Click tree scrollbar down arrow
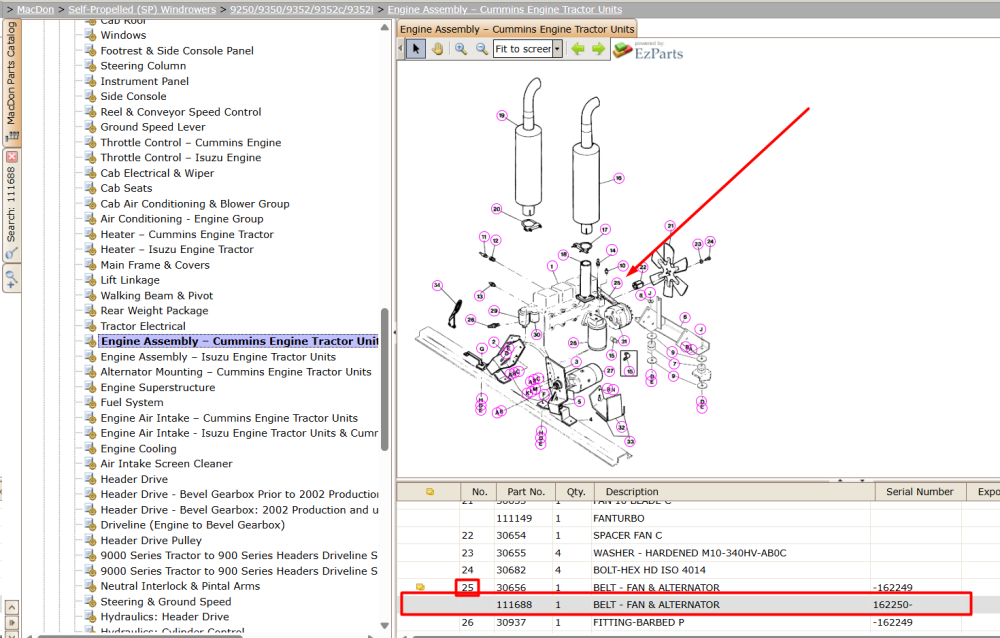Image resolution: width=1000 pixels, height=638 pixels. (384, 625)
